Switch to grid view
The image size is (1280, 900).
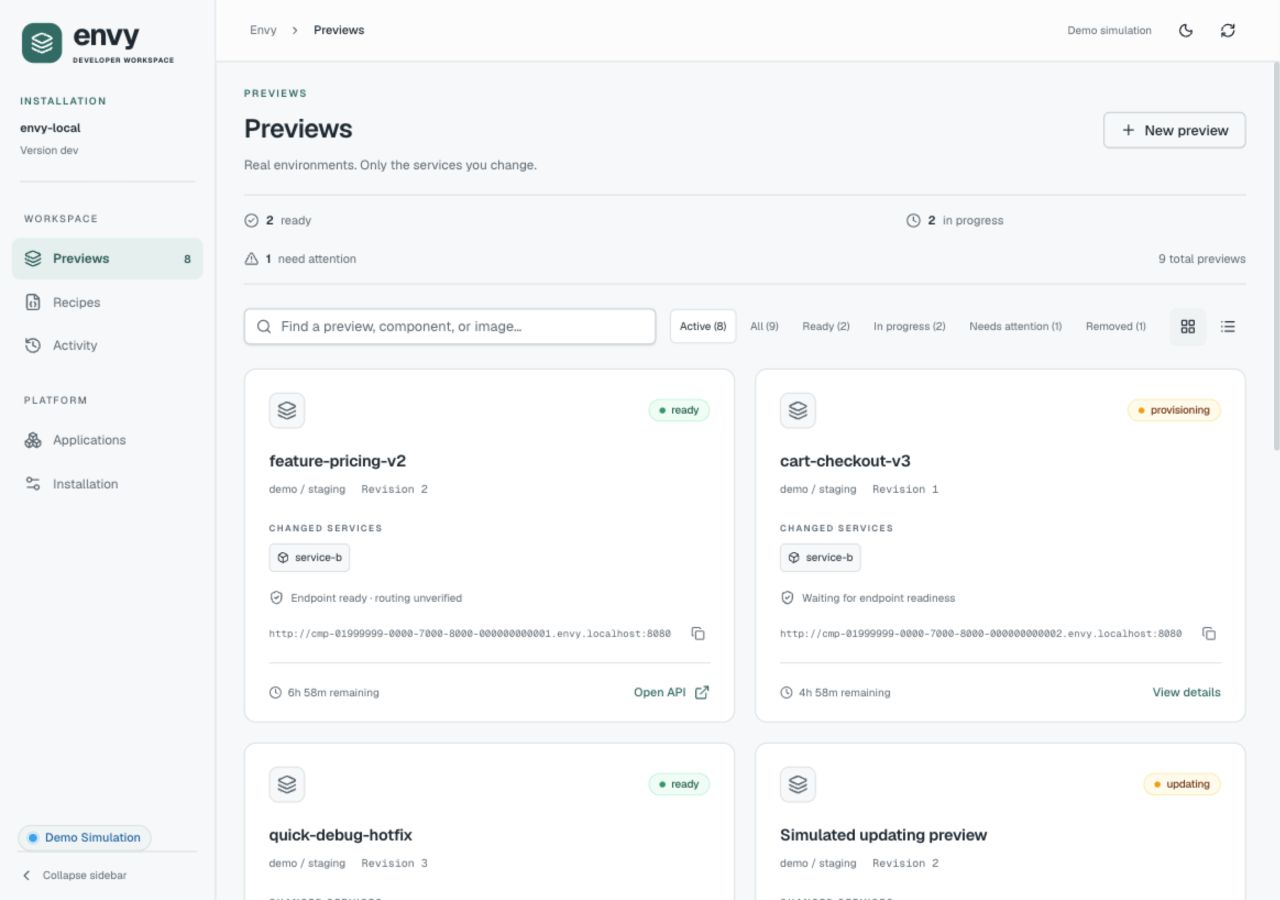pos(1188,326)
